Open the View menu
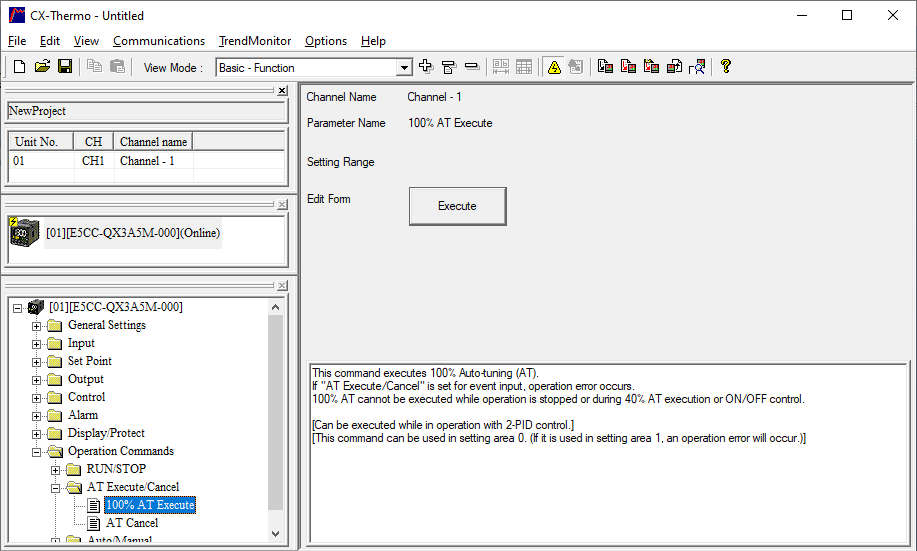Screen dimensions: 917x551 coord(86,41)
